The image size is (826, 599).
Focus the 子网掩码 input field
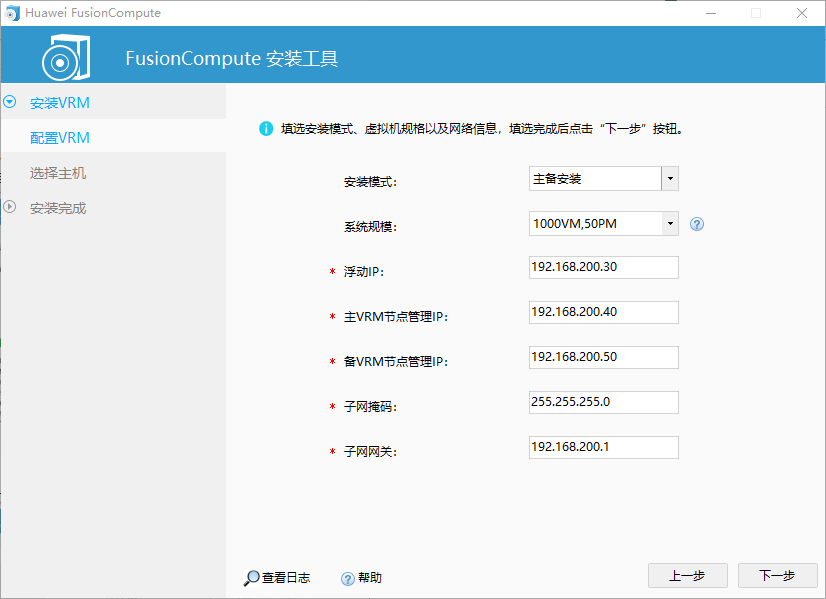pyautogui.click(x=604, y=402)
